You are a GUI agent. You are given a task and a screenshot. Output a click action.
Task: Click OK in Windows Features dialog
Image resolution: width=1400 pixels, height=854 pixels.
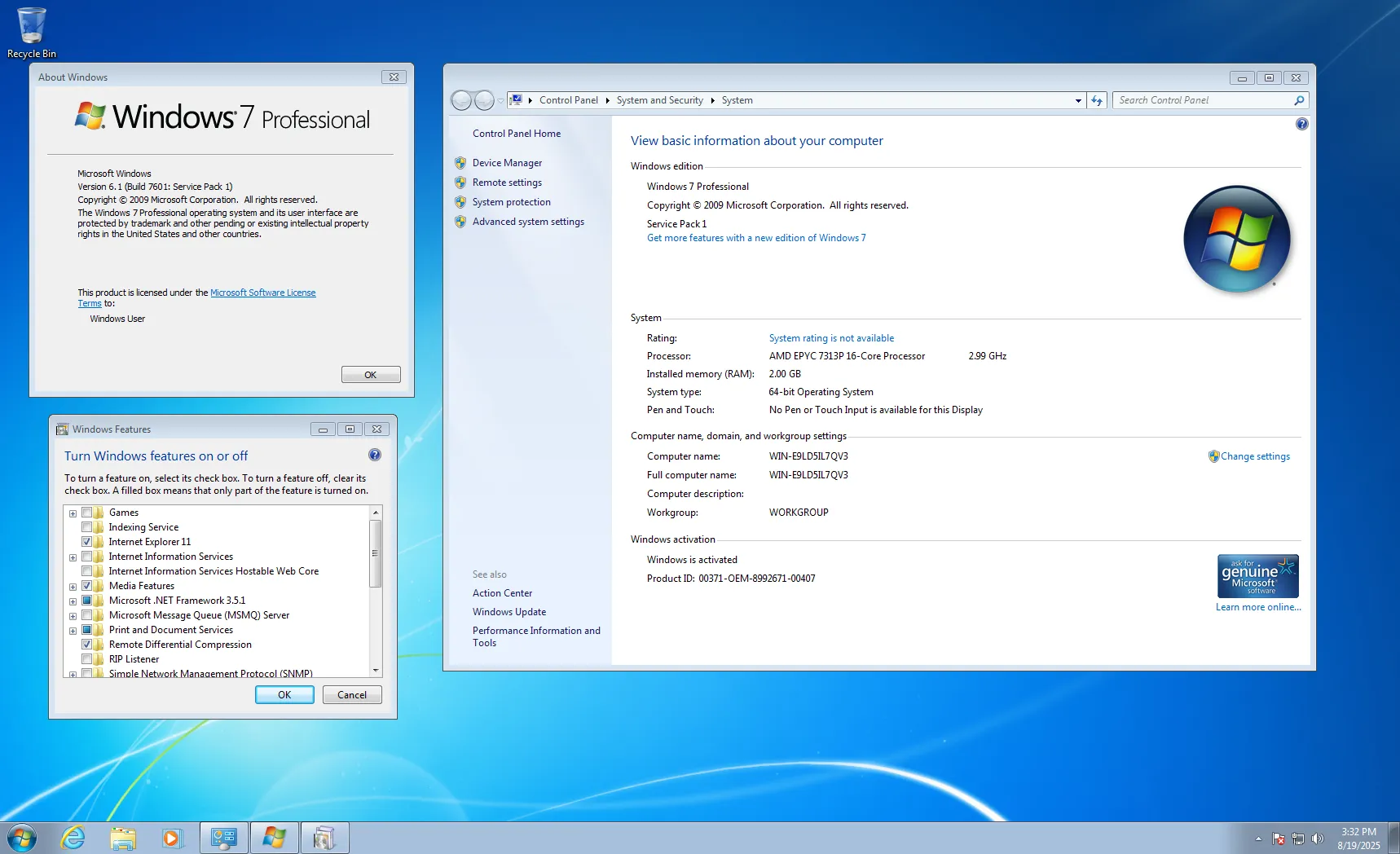tap(284, 695)
